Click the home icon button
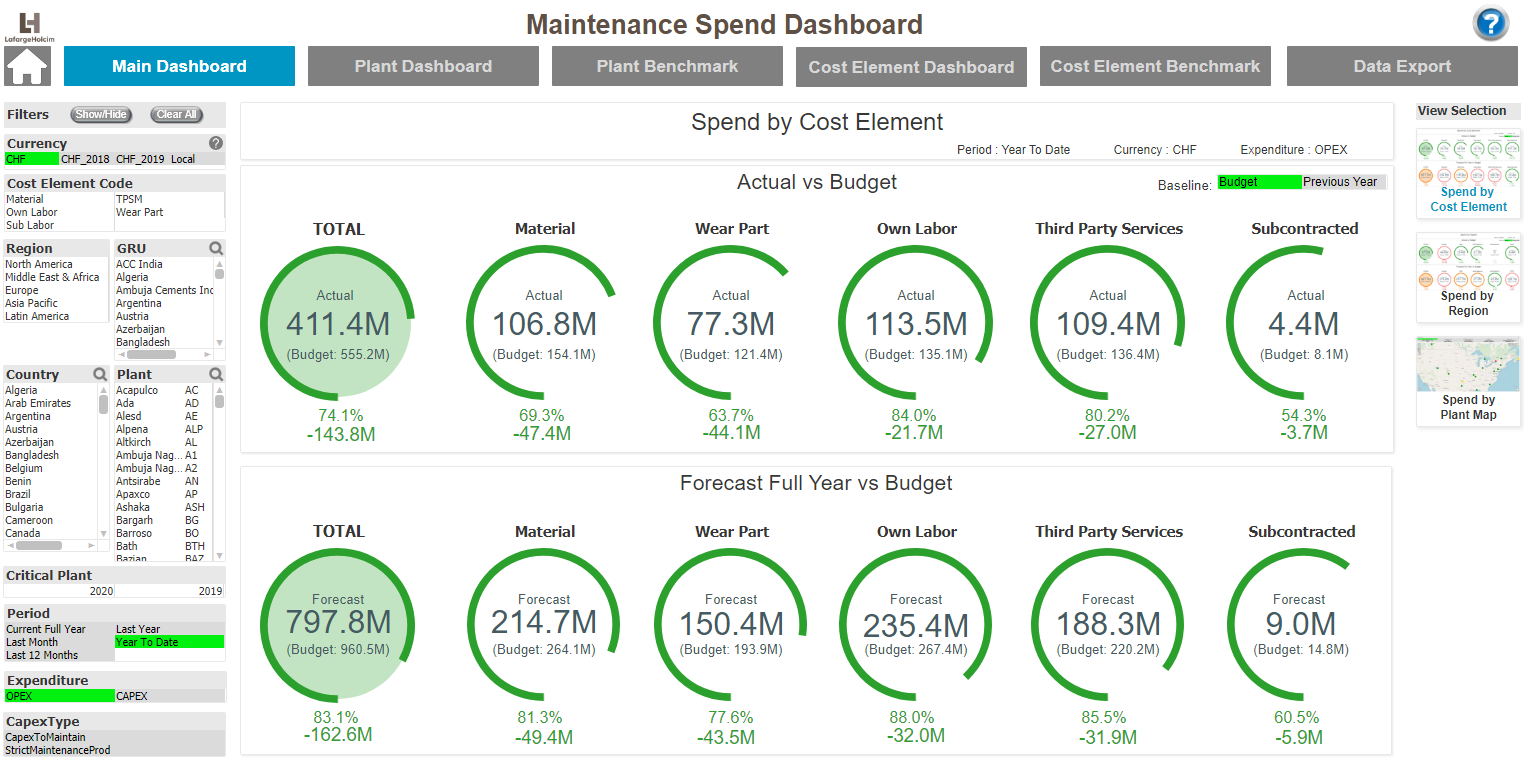The height and width of the screenshot is (758, 1524). click(28, 66)
